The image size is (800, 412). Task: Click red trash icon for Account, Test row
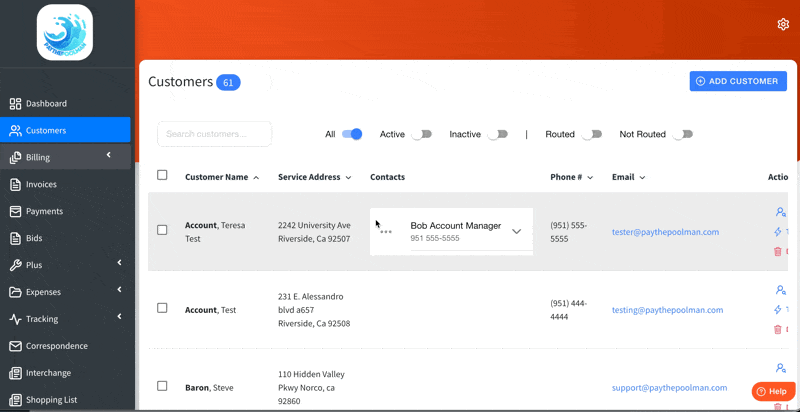click(x=778, y=329)
